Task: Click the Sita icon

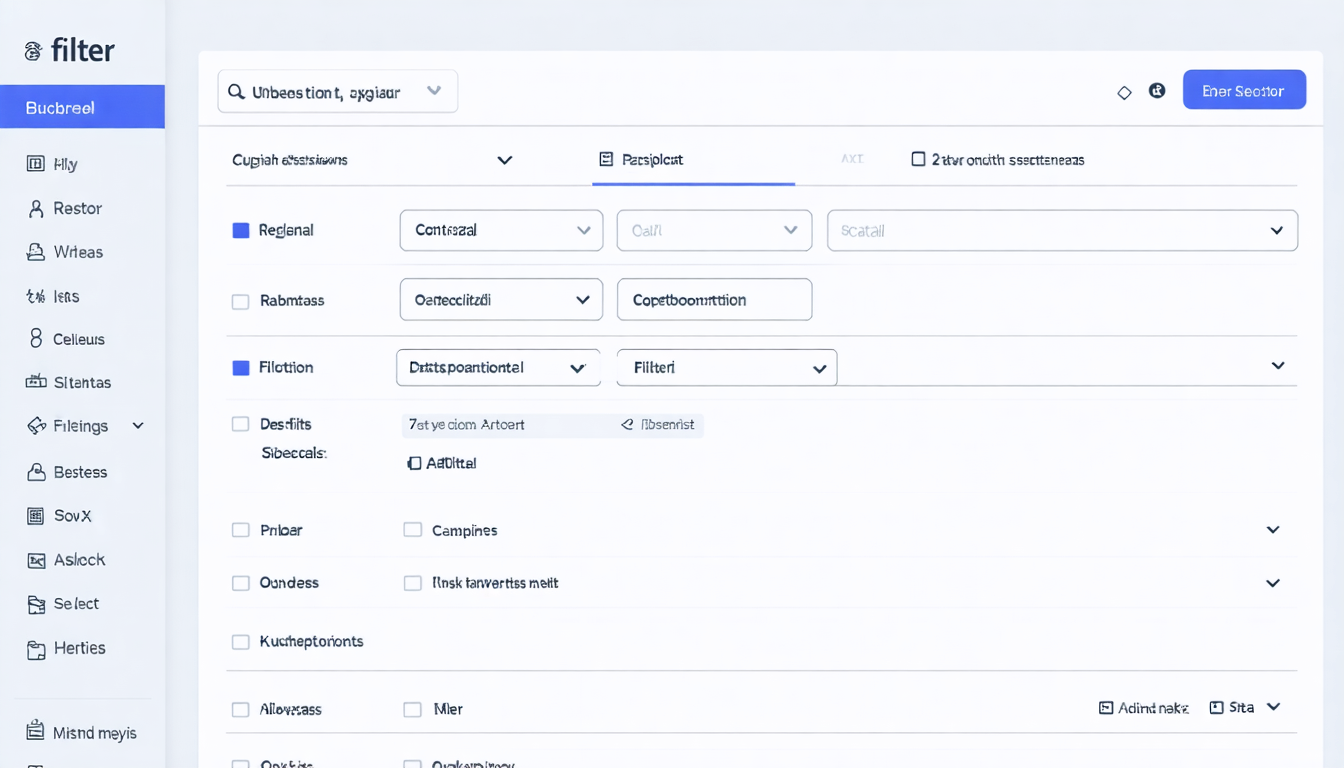Action: click(1217, 708)
